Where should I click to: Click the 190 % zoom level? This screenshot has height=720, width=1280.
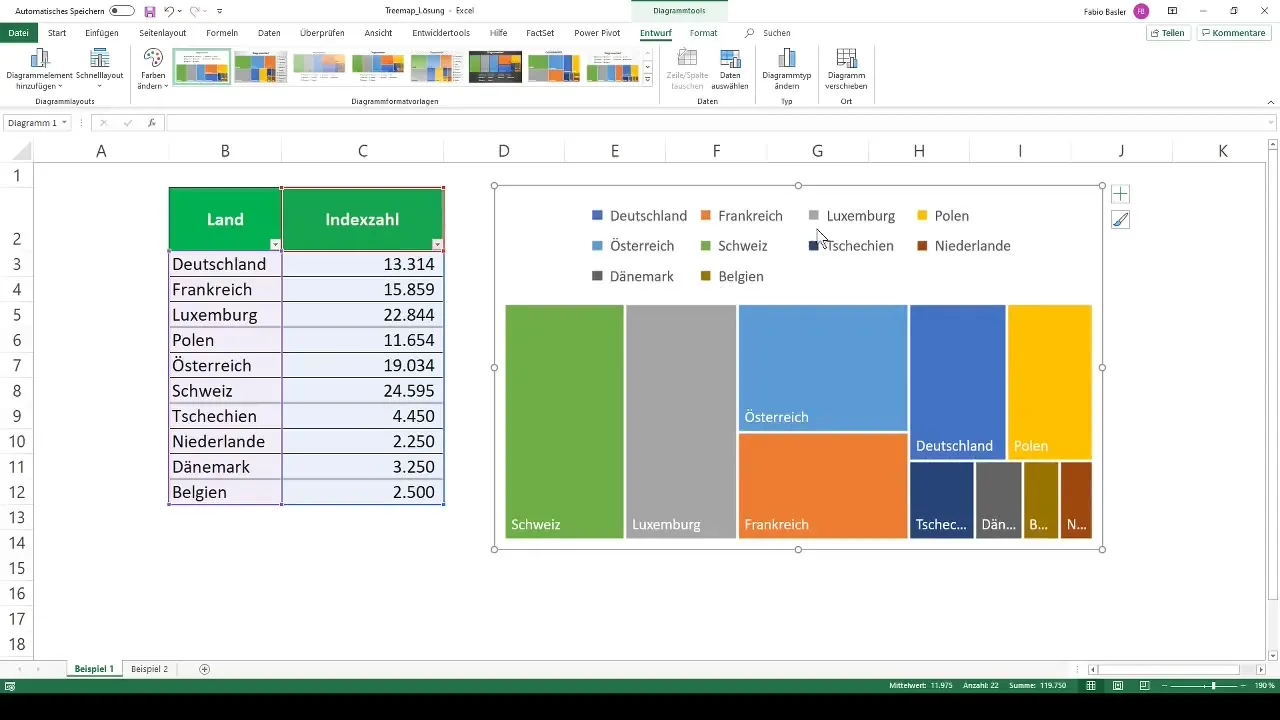coord(1264,686)
